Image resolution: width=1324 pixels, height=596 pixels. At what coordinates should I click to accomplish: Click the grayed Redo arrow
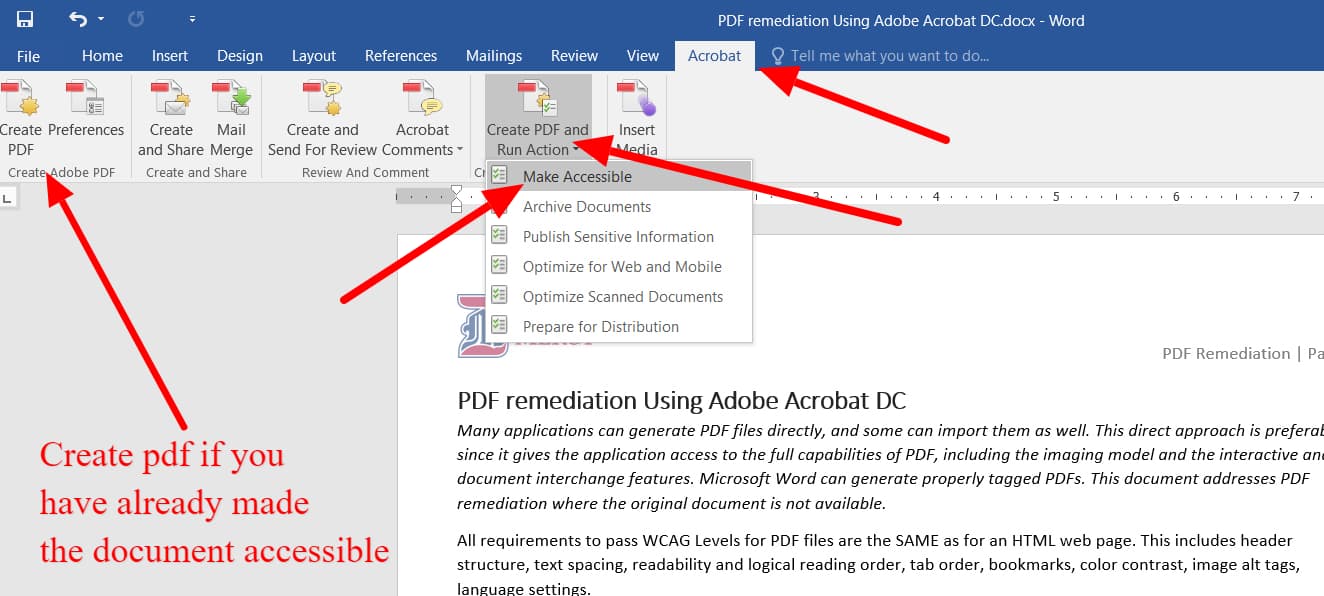point(137,19)
